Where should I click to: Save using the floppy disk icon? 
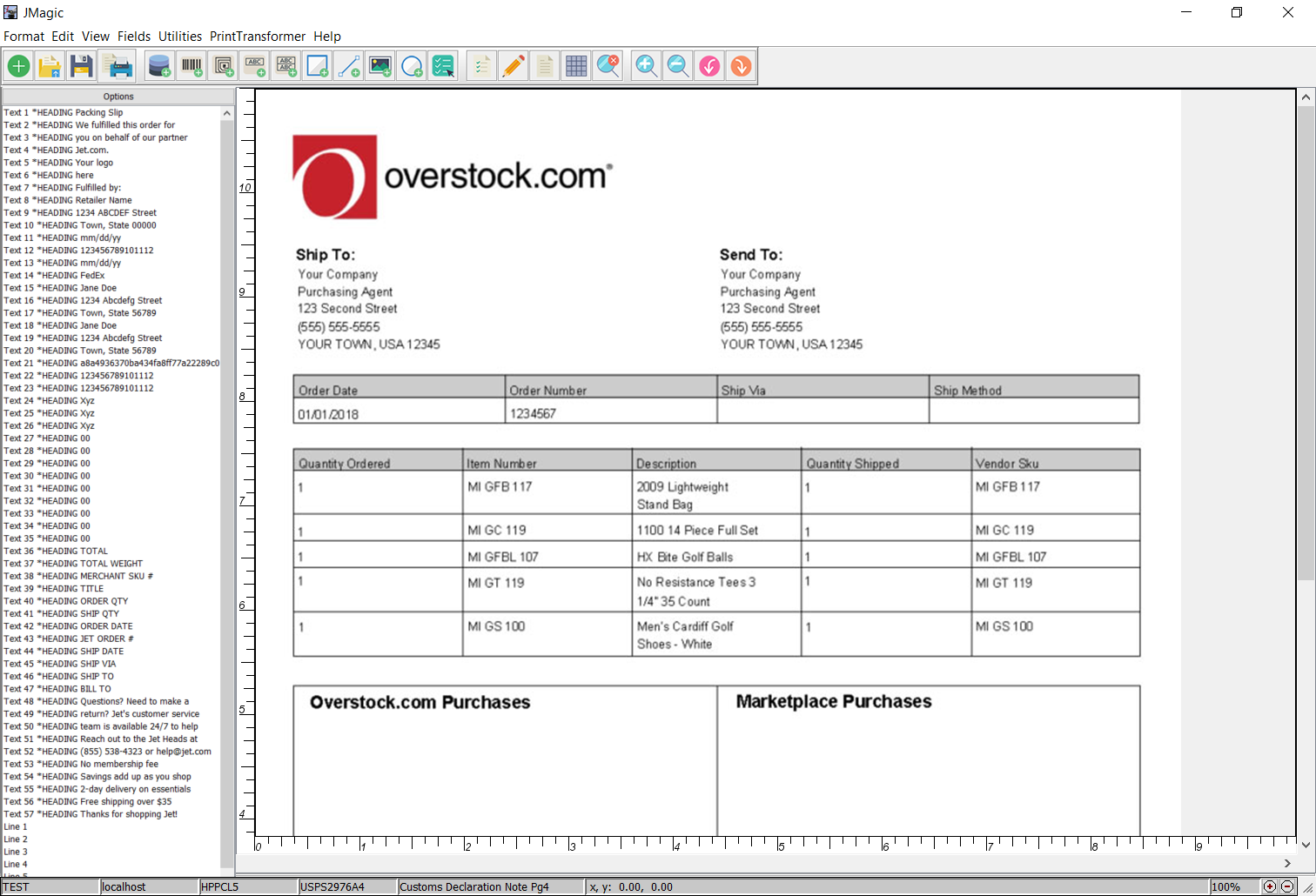[x=82, y=66]
